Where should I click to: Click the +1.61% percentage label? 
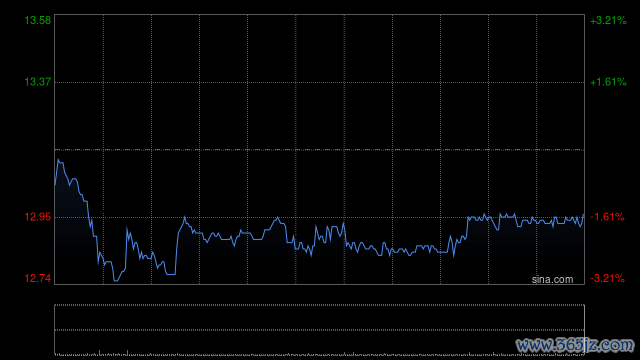pyautogui.click(x=608, y=82)
